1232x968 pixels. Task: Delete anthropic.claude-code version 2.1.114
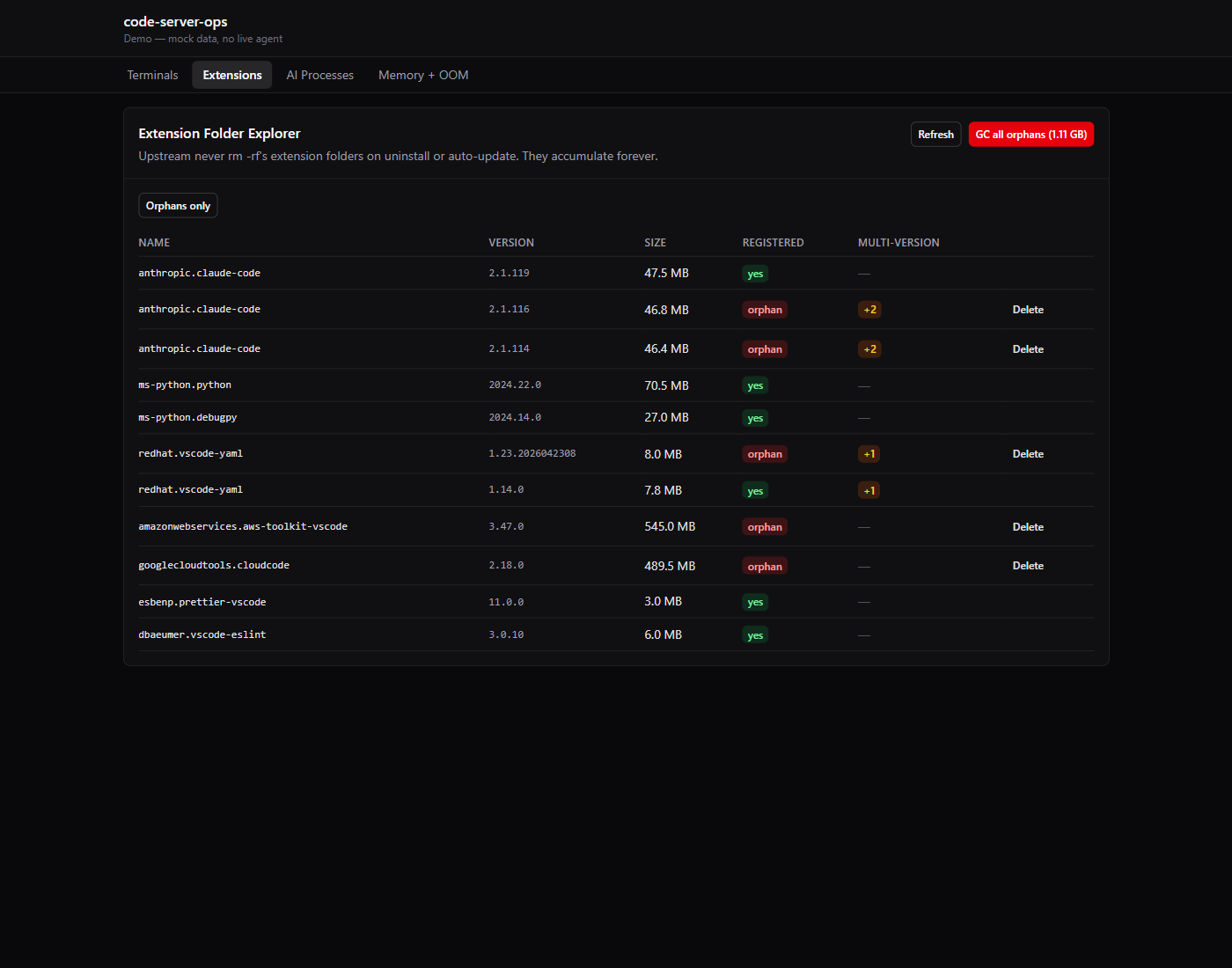pos(1028,349)
